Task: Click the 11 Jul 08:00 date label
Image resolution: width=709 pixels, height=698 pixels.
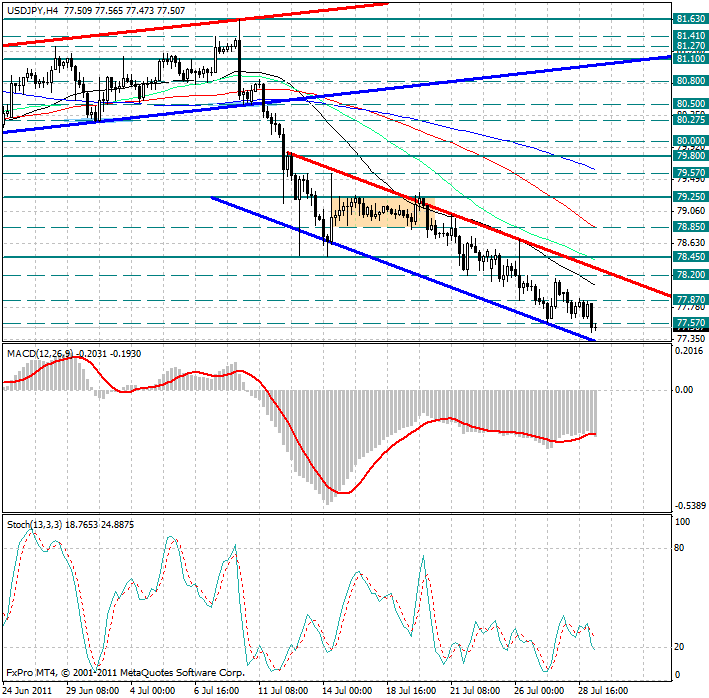Action: [282, 690]
